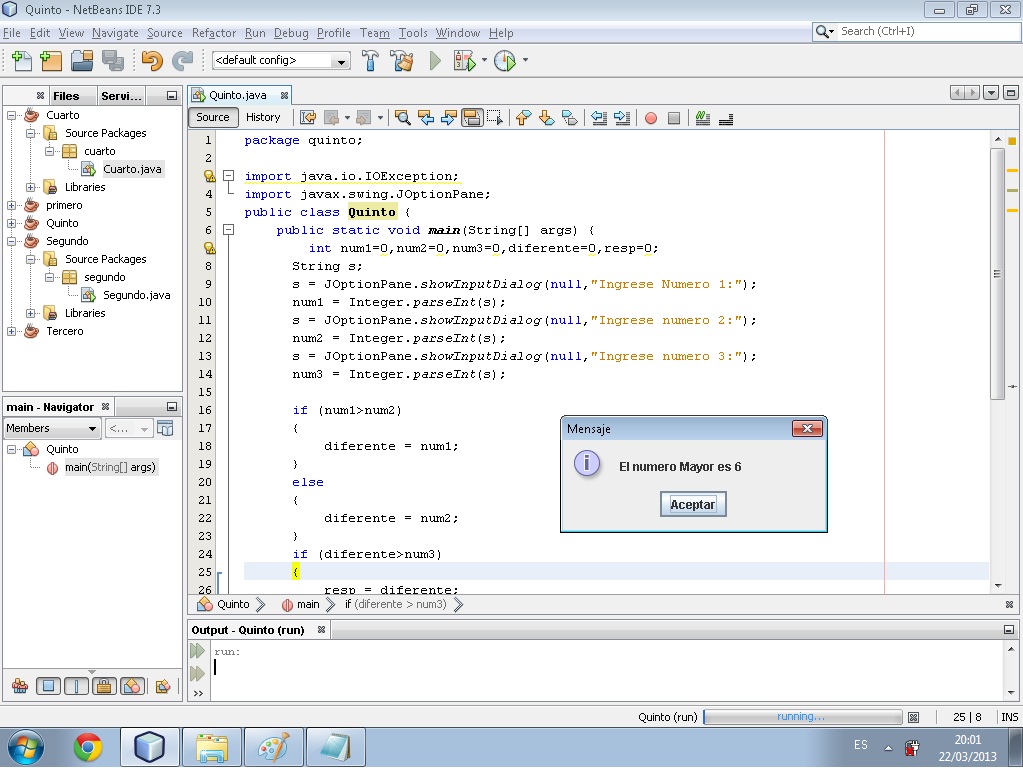
Task: Start macro recording with the red record icon
Action: click(650, 118)
